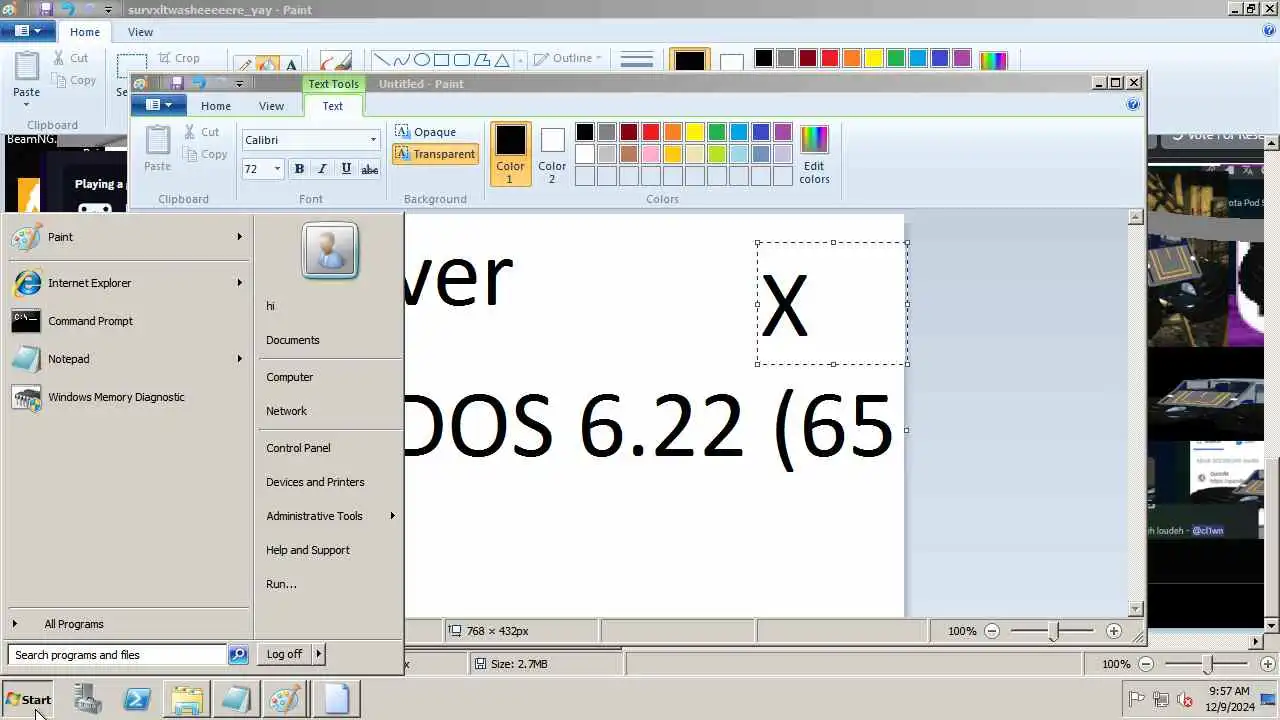Pick the red swatch in Untitled Paint palette
Image resolution: width=1280 pixels, height=720 pixels.
[x=651, y=132]
